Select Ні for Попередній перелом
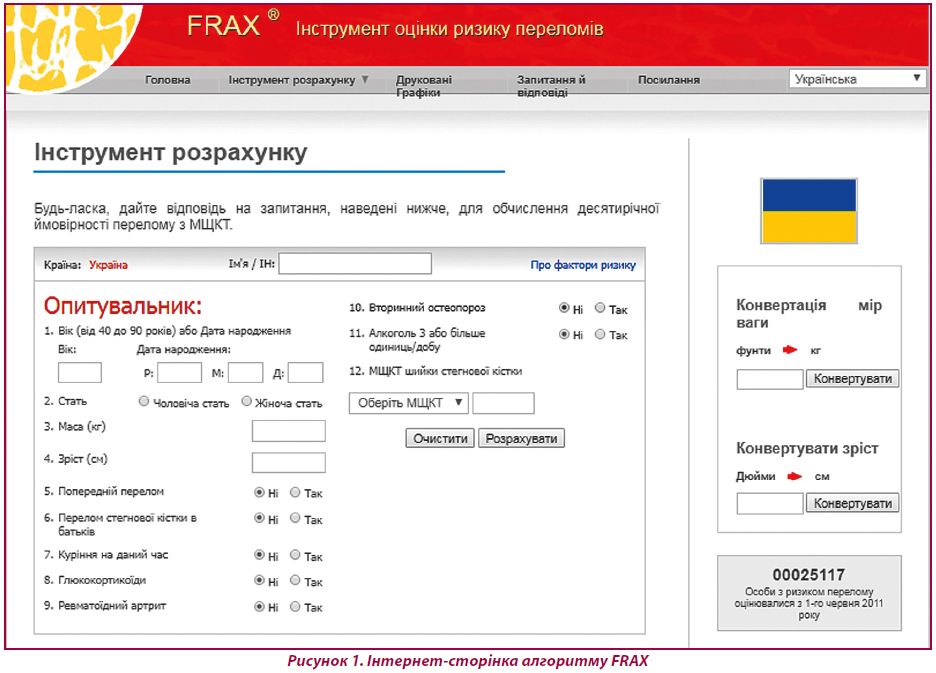The image size is (936, 673). 259,493
